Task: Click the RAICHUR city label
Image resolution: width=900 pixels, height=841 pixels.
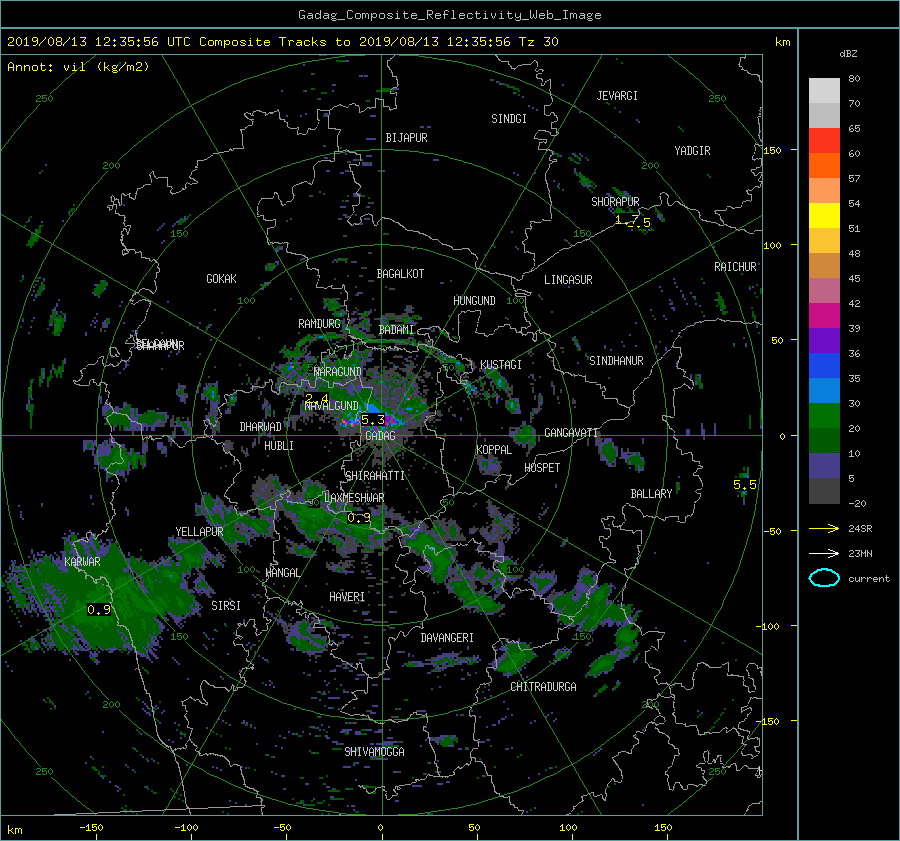Action: (735, 267)
